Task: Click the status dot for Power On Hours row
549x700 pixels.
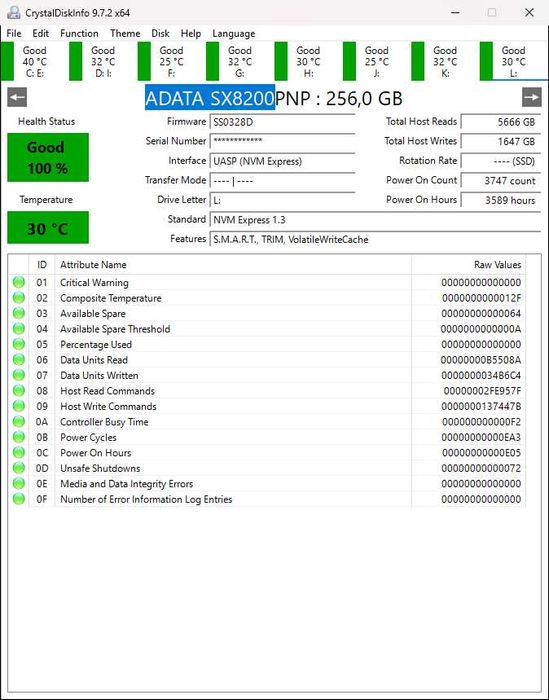Action: (19, 453)
